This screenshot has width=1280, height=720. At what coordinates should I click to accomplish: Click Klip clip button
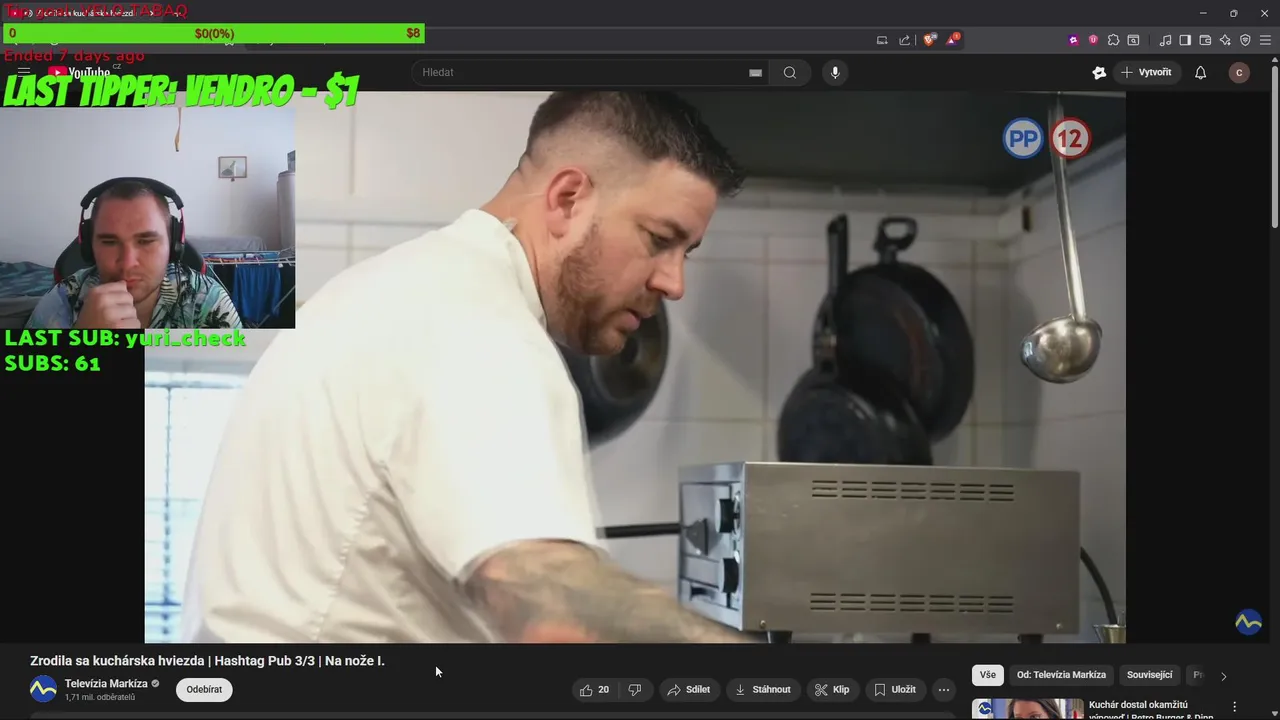832,690
